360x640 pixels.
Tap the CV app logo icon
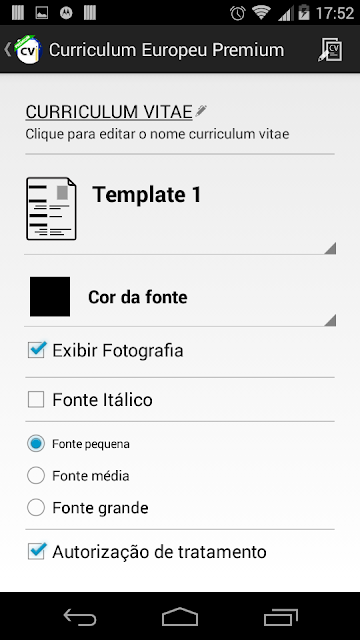tap(28, 49)
